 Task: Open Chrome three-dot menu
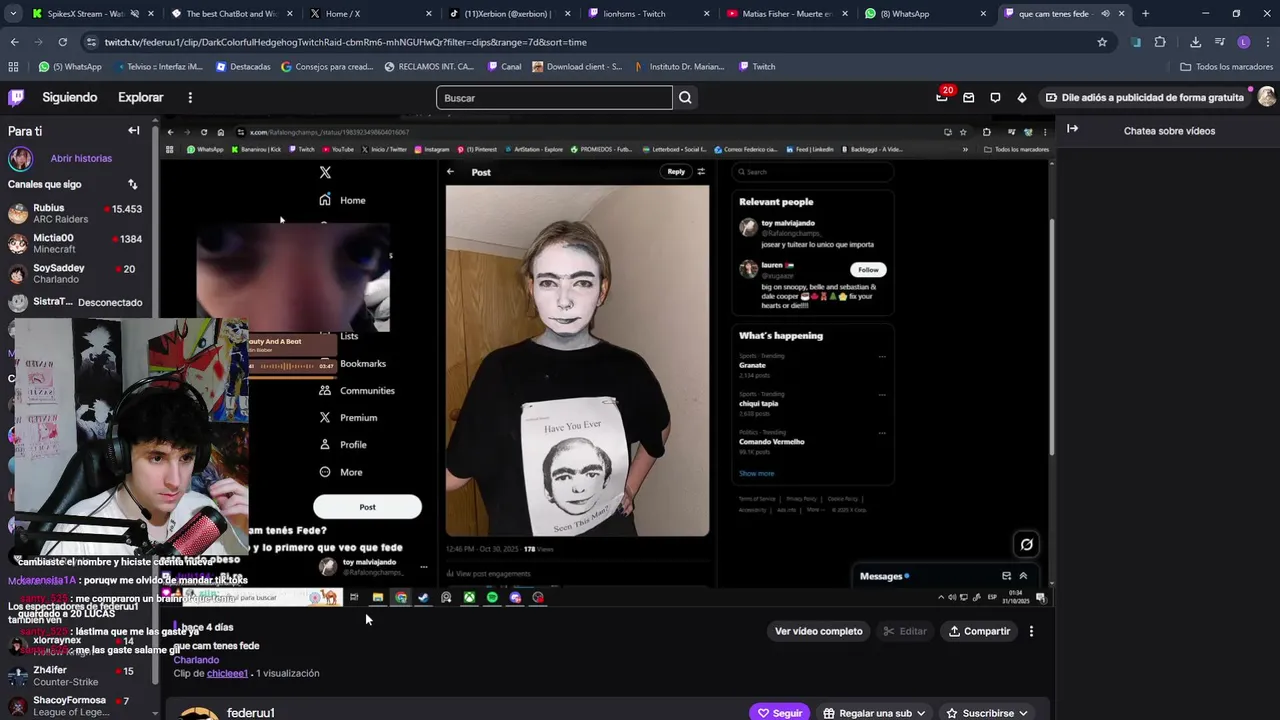click(1266, 42)
